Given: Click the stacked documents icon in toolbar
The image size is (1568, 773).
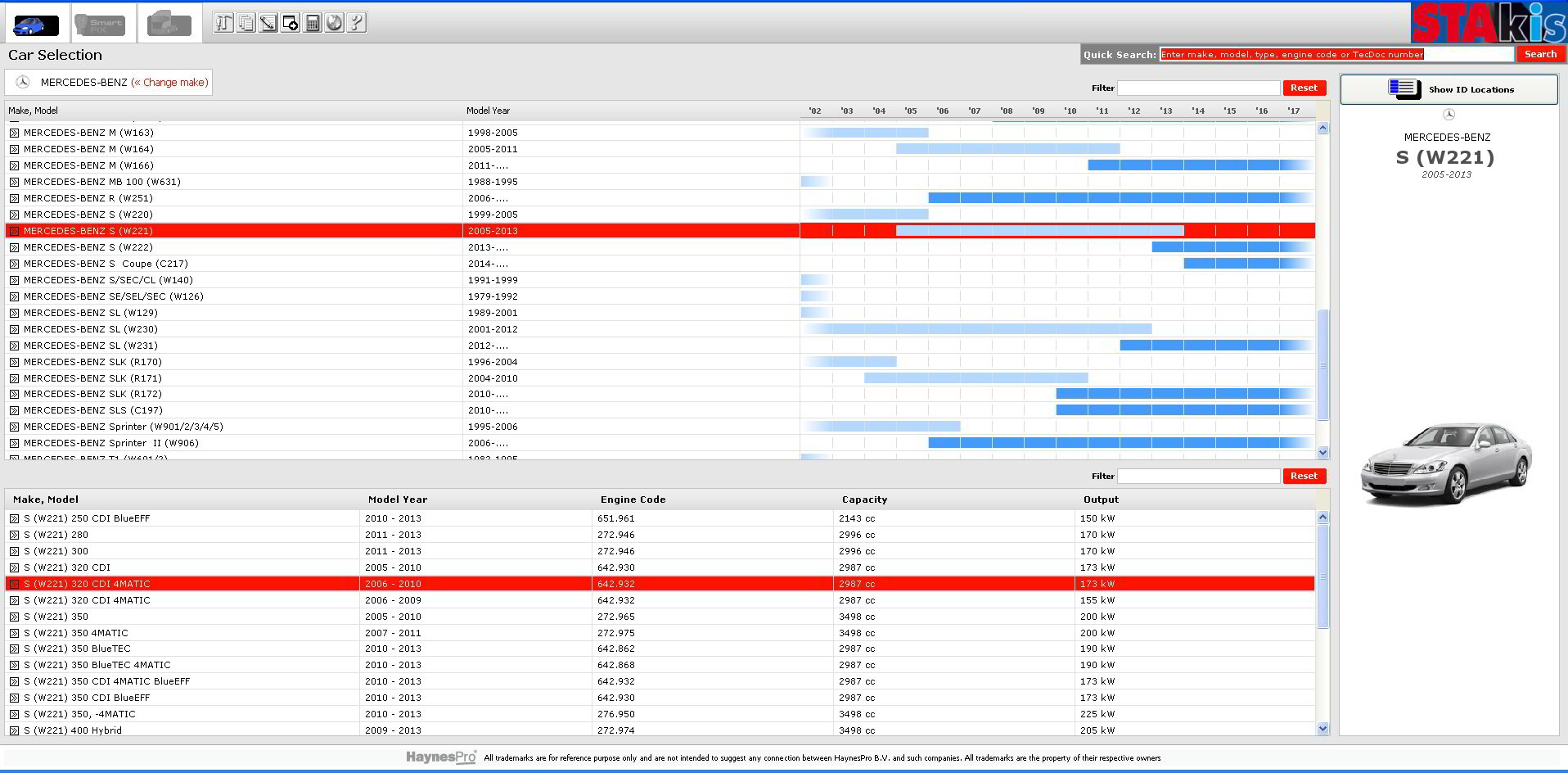Looking at the screenshot, I should [246, 23].
